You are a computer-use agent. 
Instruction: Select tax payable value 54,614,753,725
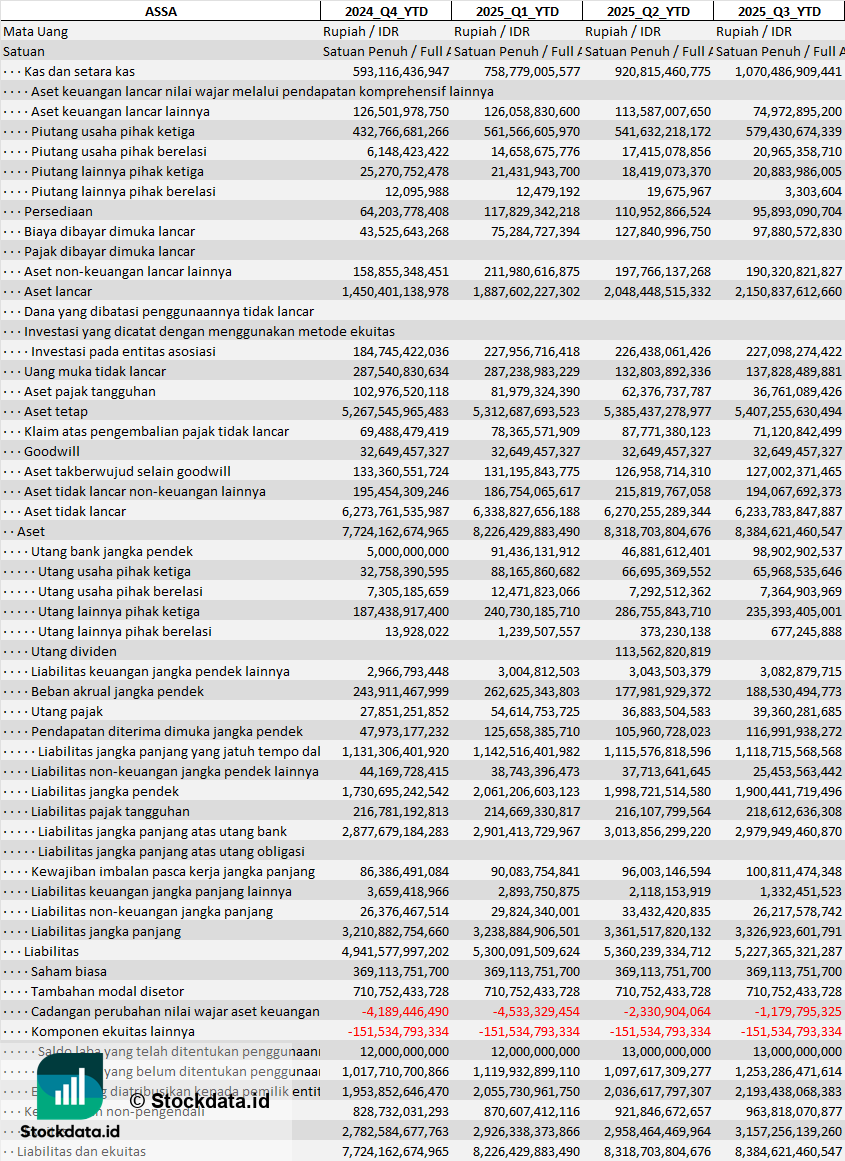click(535, 712)
